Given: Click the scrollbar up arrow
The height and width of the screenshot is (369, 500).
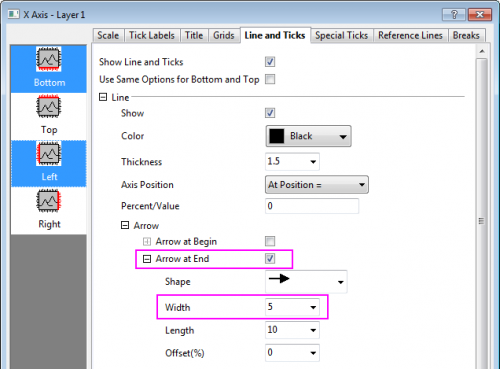Looking at the screenshot, I should pyautogui.click(x=482, y=51).
